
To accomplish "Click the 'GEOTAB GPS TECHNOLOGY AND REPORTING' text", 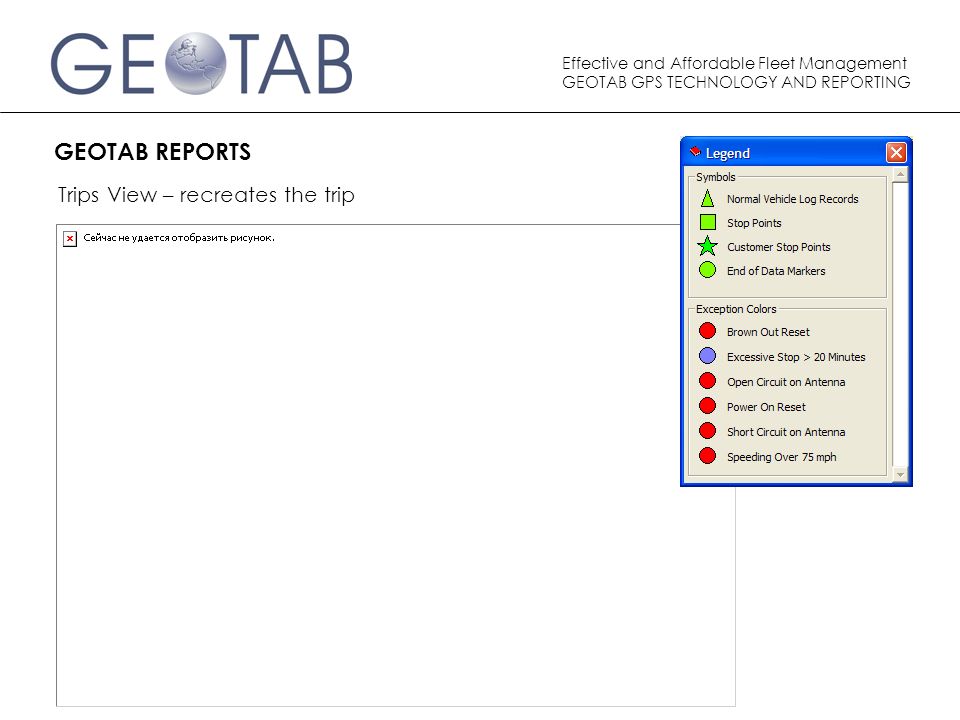I will coord(736,82).
